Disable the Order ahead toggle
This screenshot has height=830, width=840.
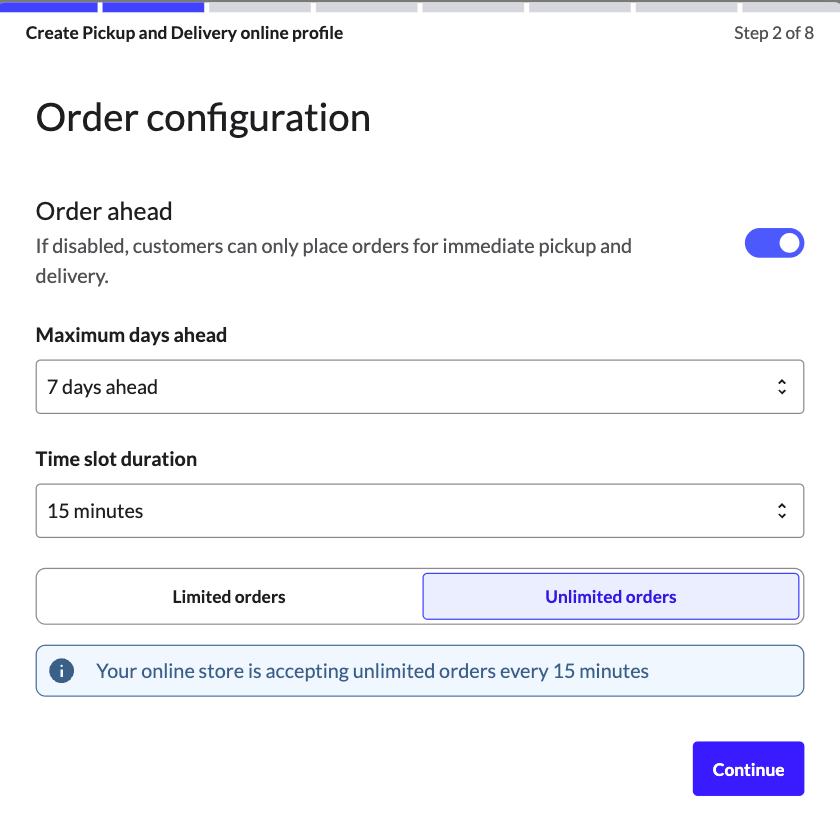tap(775, 243)
